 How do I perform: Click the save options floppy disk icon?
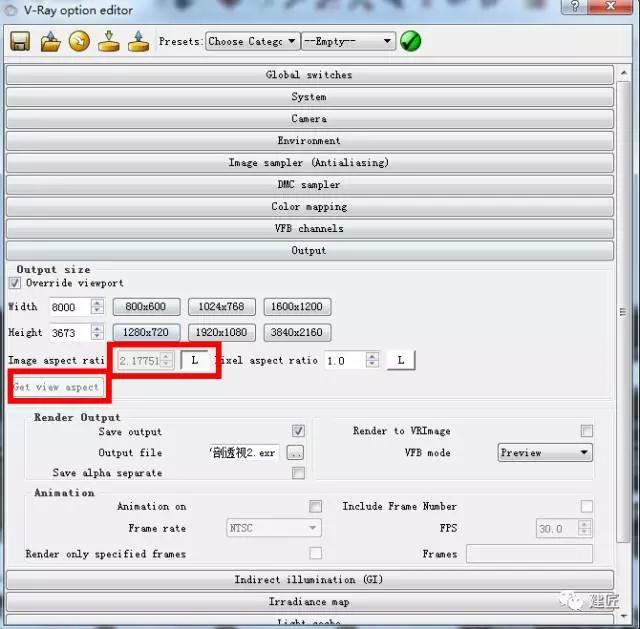point(20,41)
